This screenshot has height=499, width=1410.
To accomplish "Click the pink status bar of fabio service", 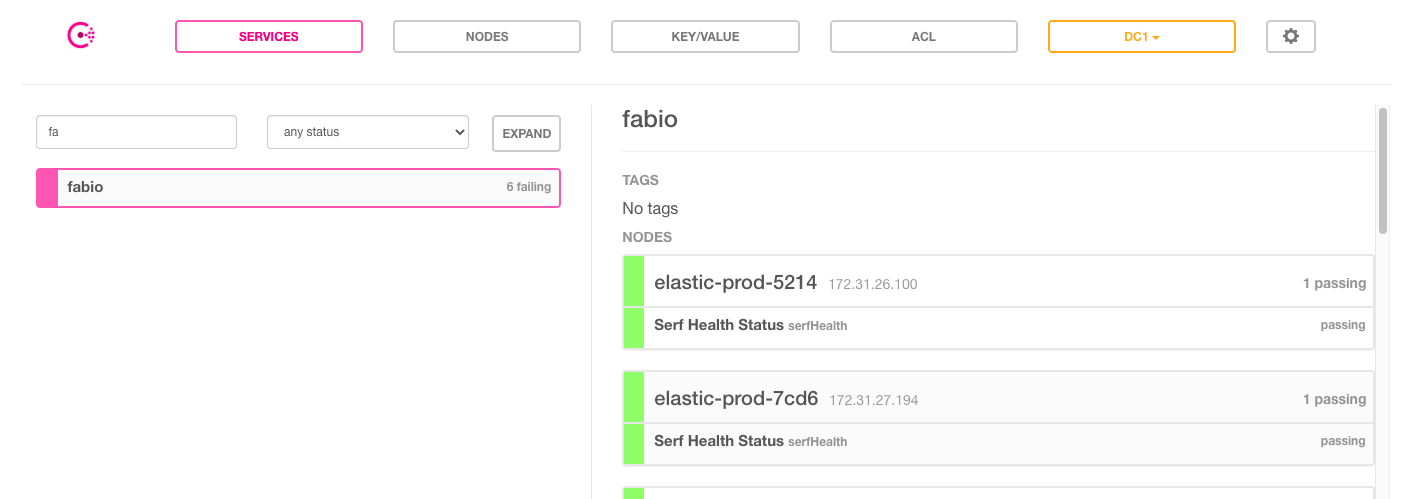I will coord(47,187).
